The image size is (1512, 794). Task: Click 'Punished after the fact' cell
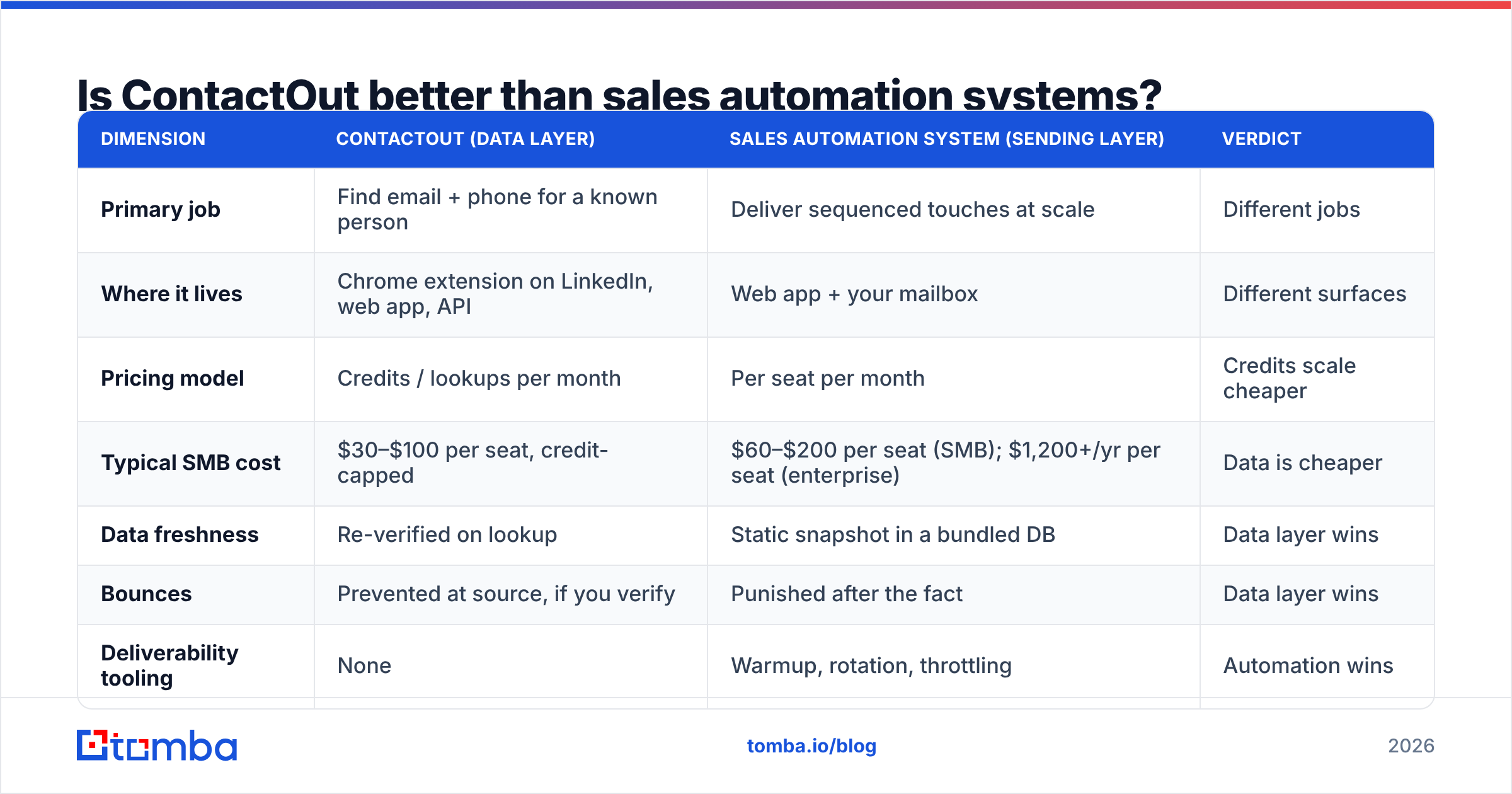click(x=847, y=594)
